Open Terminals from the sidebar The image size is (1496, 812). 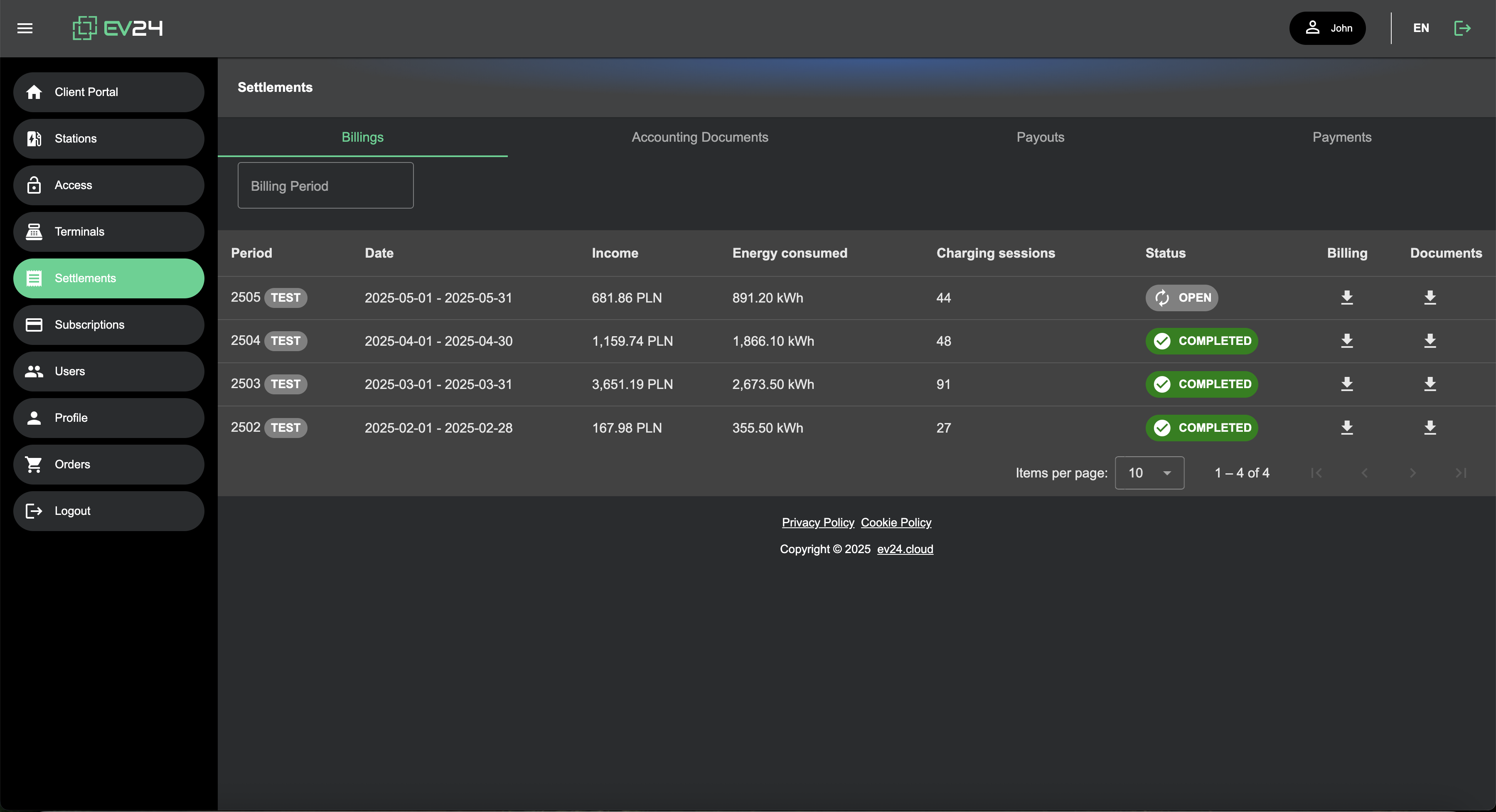108,232
